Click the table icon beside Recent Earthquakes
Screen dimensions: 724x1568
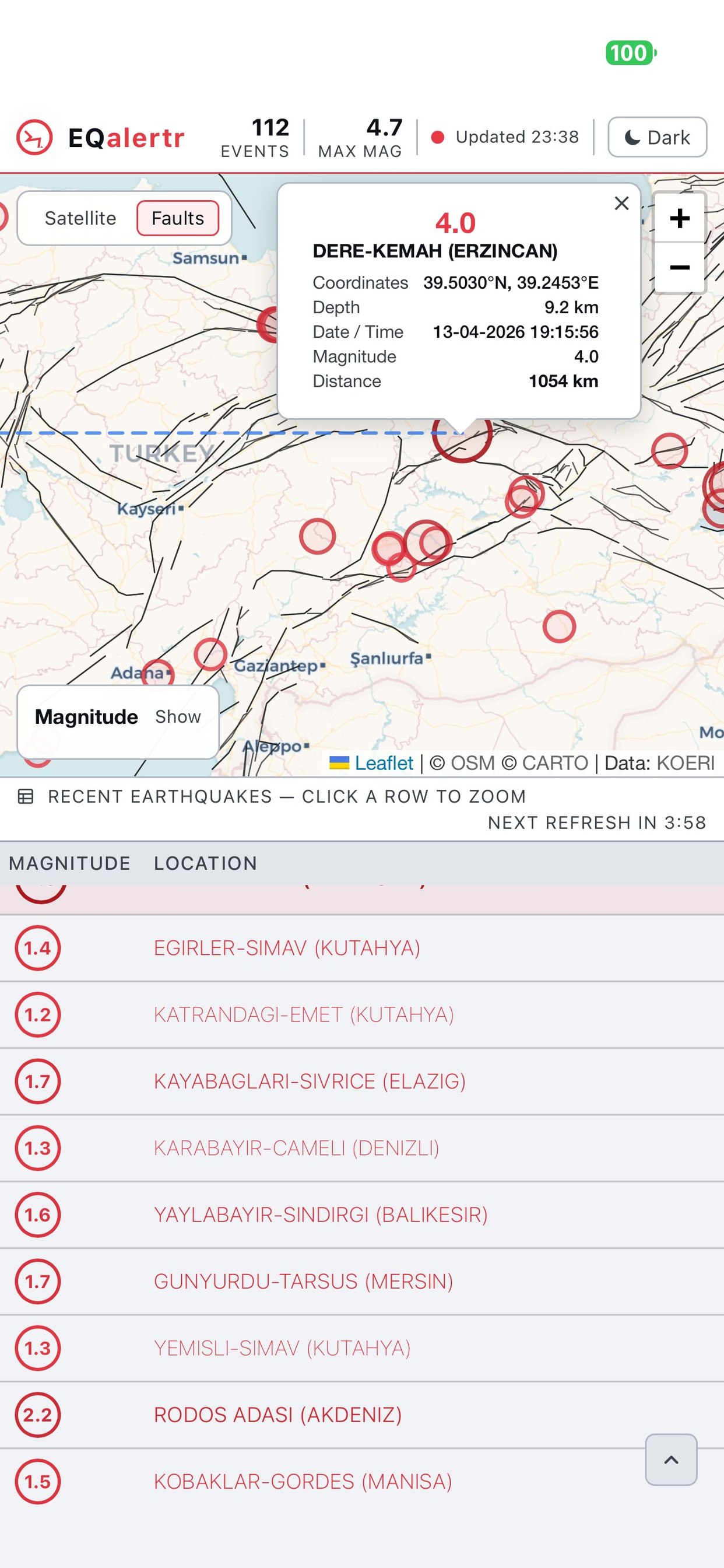pos(26,796)
